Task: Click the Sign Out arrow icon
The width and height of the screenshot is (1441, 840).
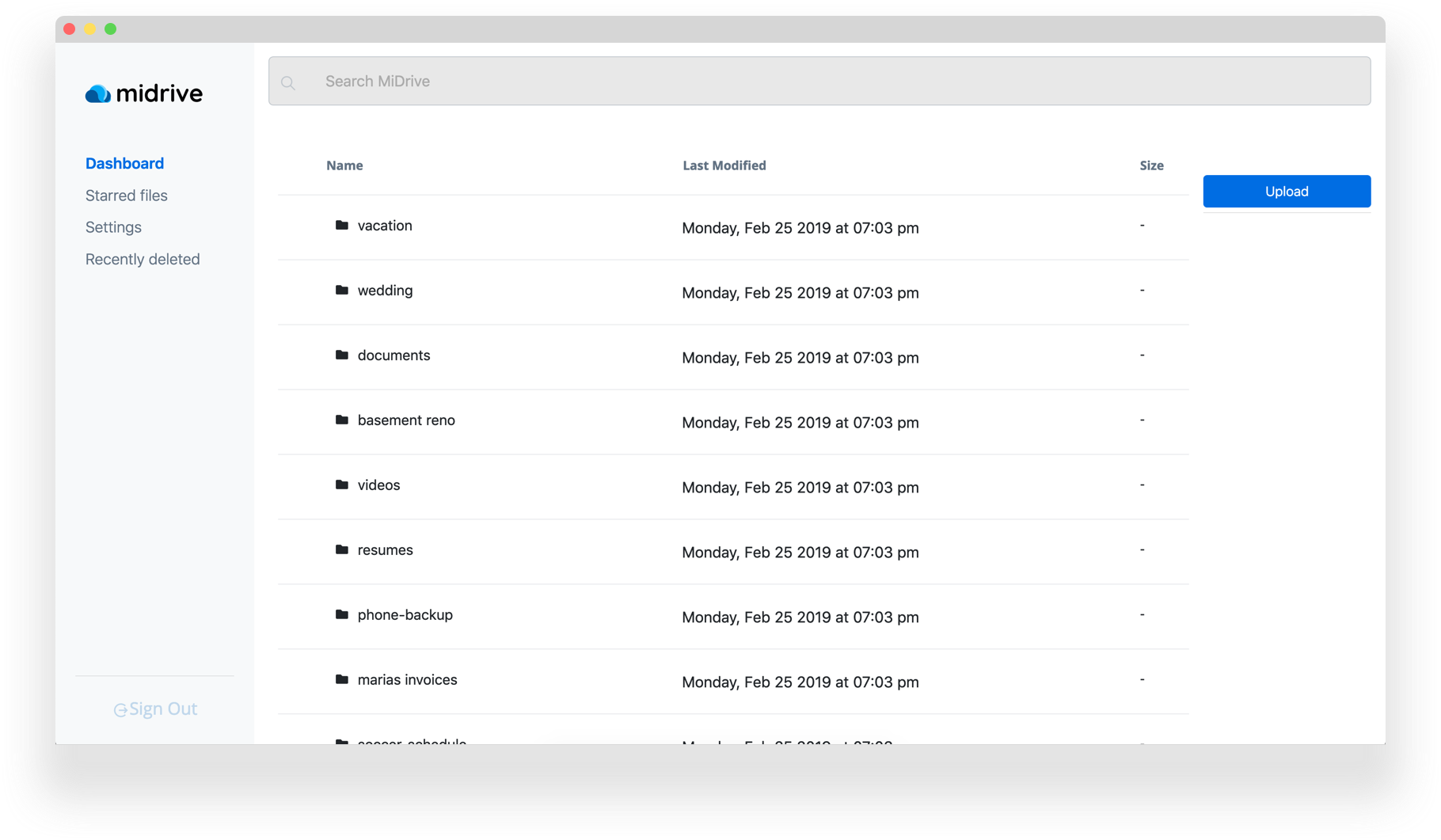Action: 120,710
